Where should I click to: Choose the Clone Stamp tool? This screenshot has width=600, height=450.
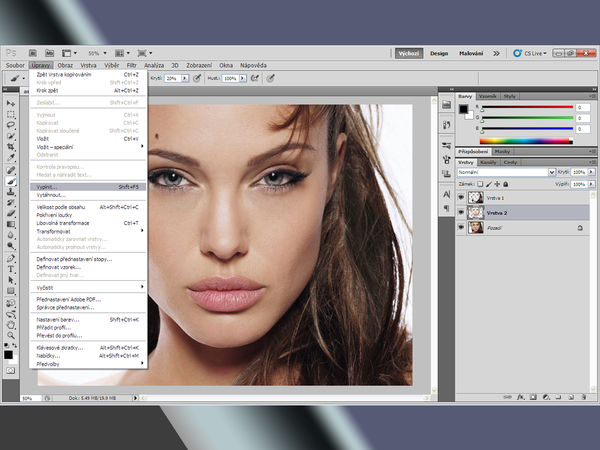coord(11,191)
